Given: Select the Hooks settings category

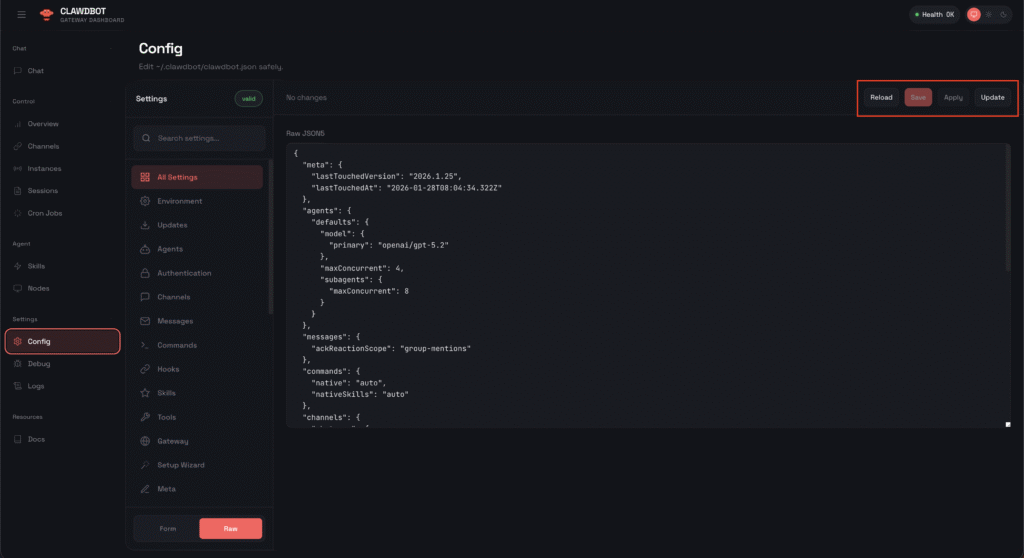Looking at the screenshot, I should pyautogui.click(x=168, y=369).
